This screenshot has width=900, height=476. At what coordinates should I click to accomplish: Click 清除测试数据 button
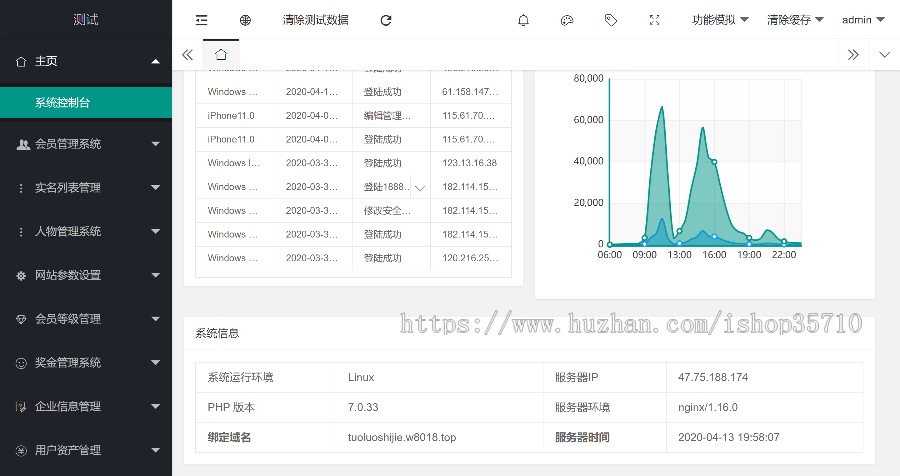[x=316, y=20]
